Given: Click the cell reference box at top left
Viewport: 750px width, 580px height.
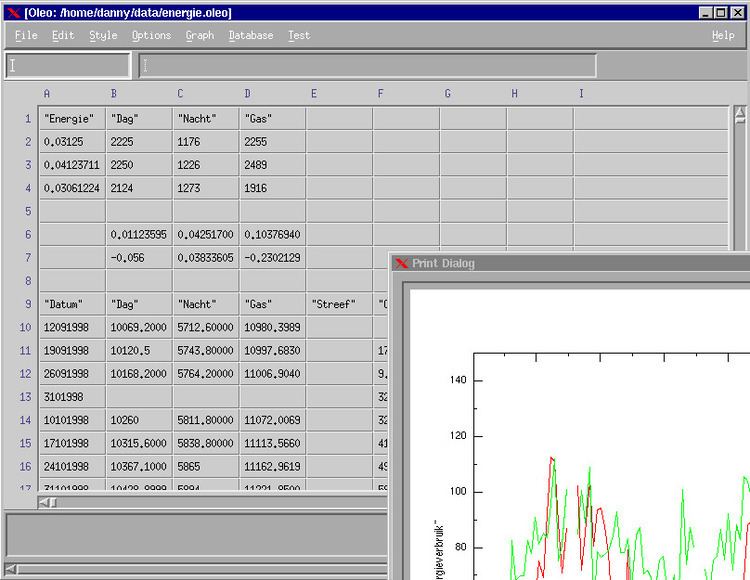Looking at the screenshot, I should pyautogui.click(x=67, y=66).
